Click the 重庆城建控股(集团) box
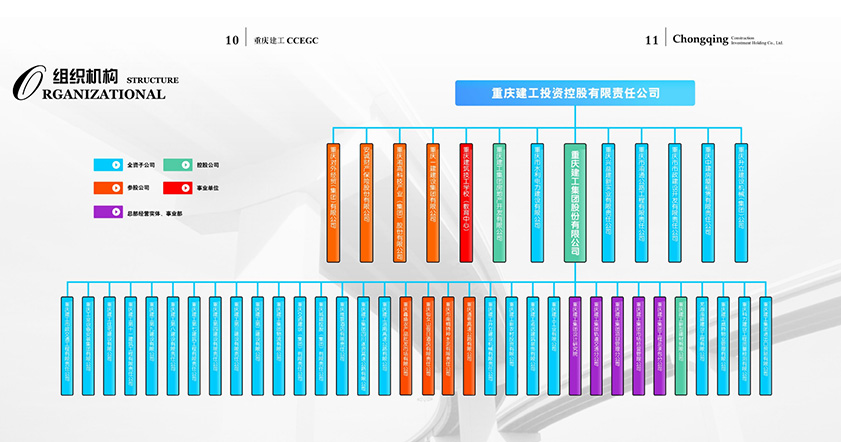Screen dimensions: 841x442 (321, 347)
